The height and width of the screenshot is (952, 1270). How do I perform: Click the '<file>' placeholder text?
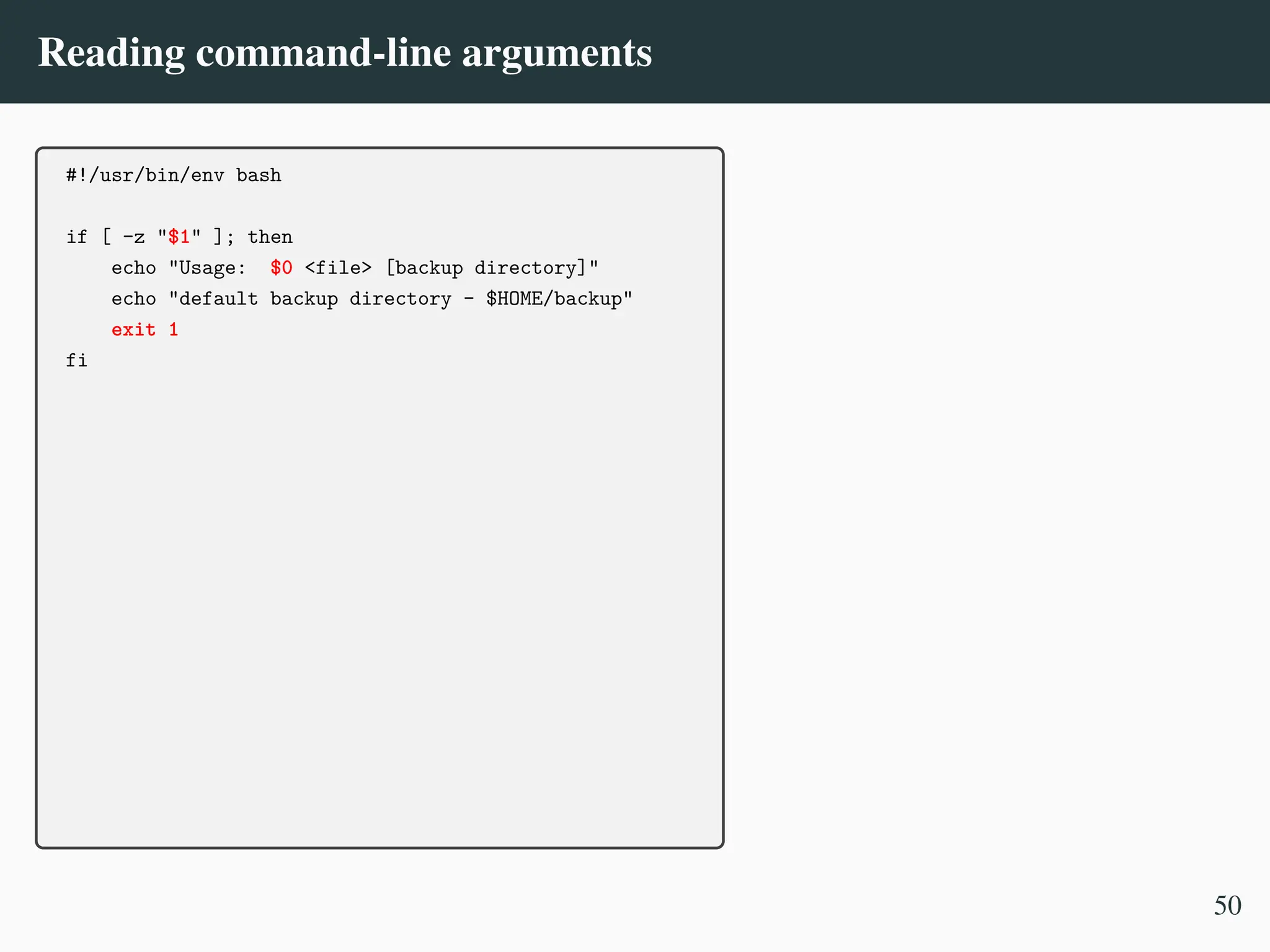(338, 268)
